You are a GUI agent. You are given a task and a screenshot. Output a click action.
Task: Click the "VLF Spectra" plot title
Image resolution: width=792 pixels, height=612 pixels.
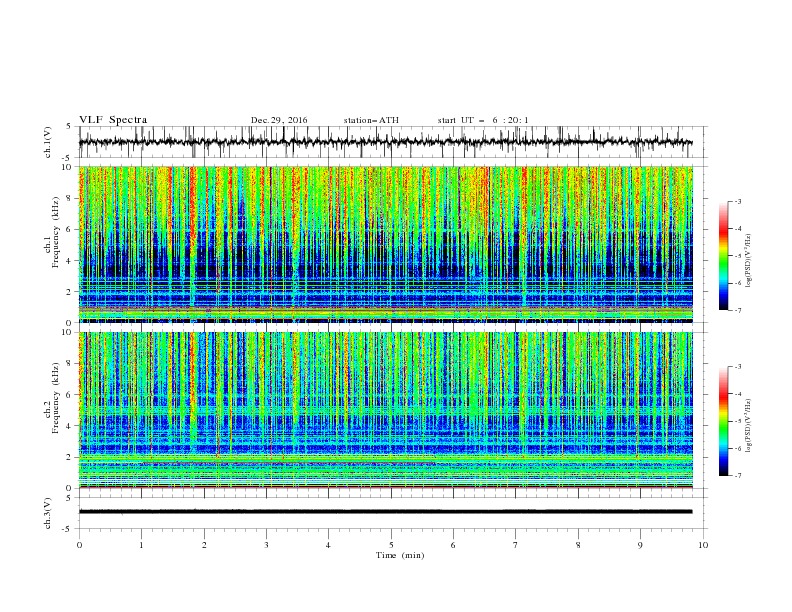point(113,120)
